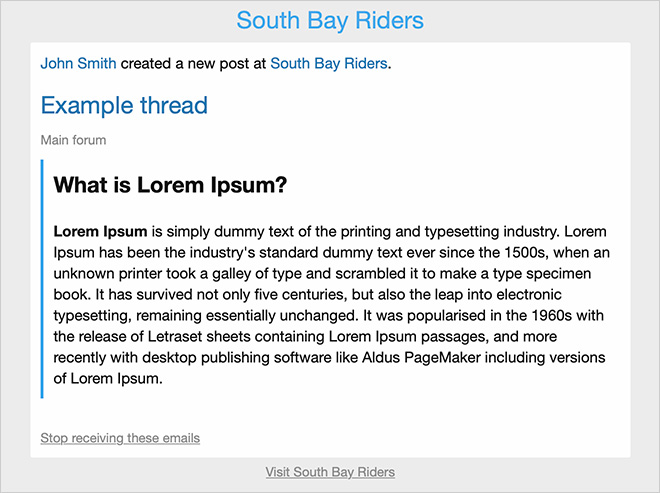Open John Smith's profile link
This screenshot has height=493, width=660.
tap(78, 63)
